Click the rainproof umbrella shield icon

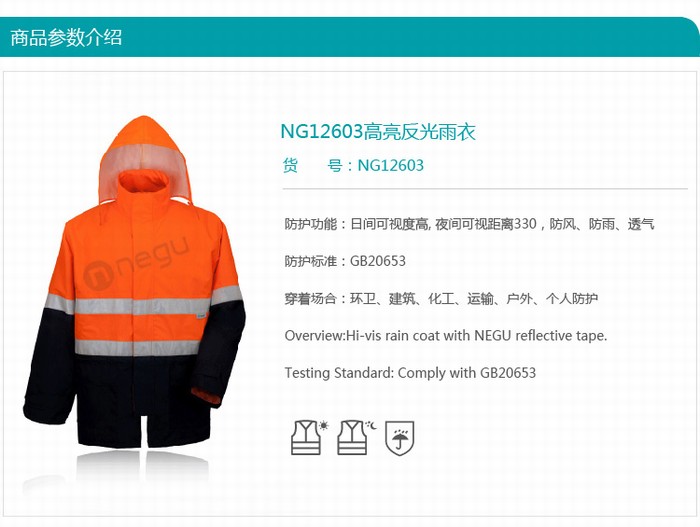[400, 438]
